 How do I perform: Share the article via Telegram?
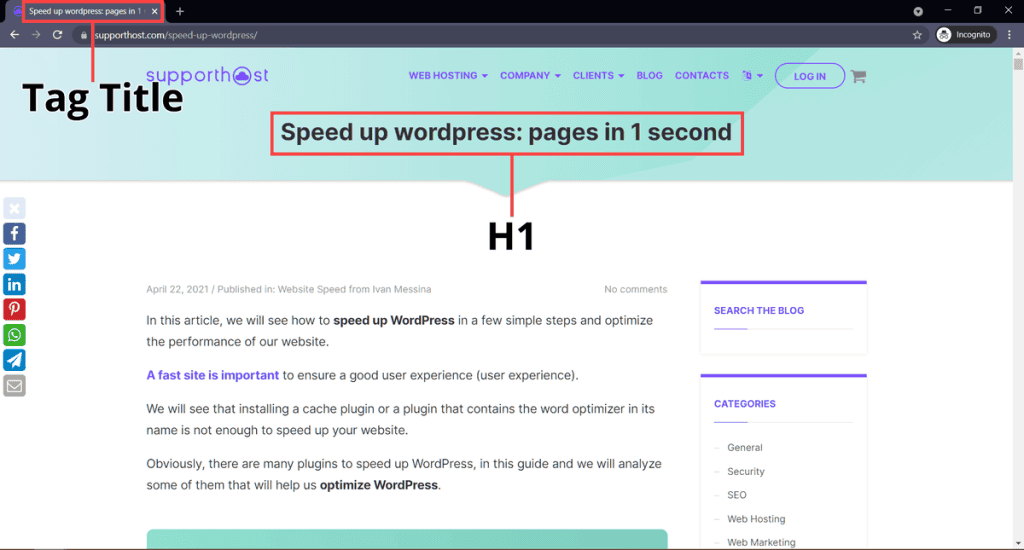(14, 360)
